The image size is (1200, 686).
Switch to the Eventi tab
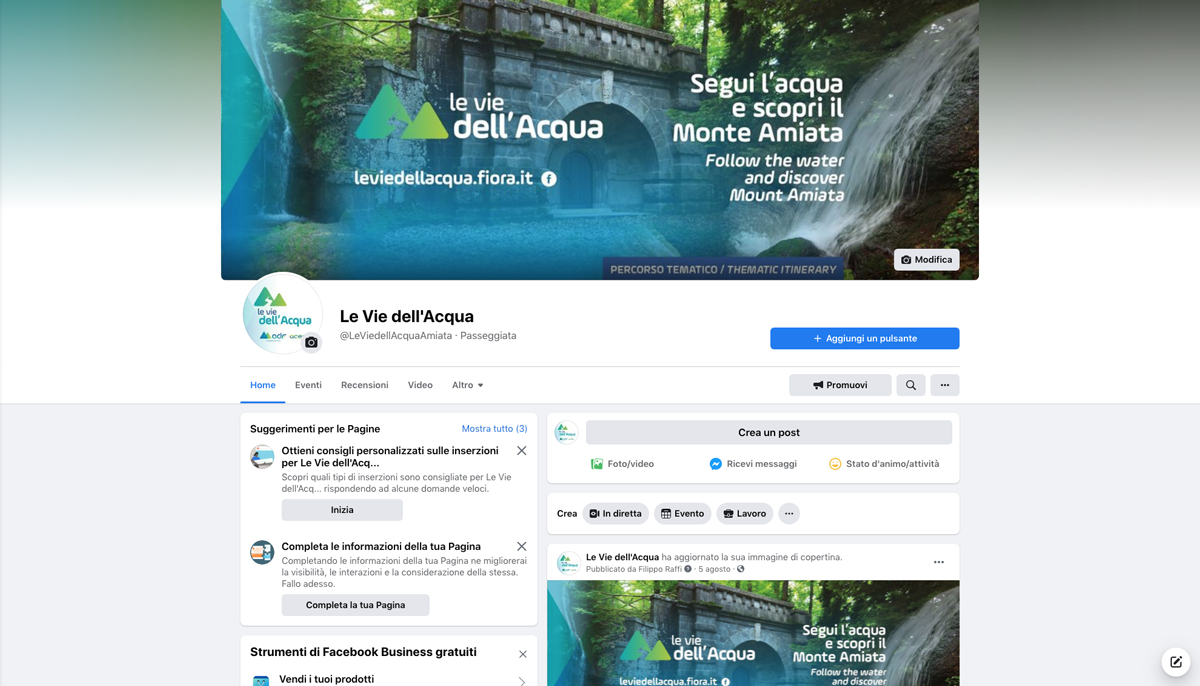pyautogui.click(x=308, y=385)
